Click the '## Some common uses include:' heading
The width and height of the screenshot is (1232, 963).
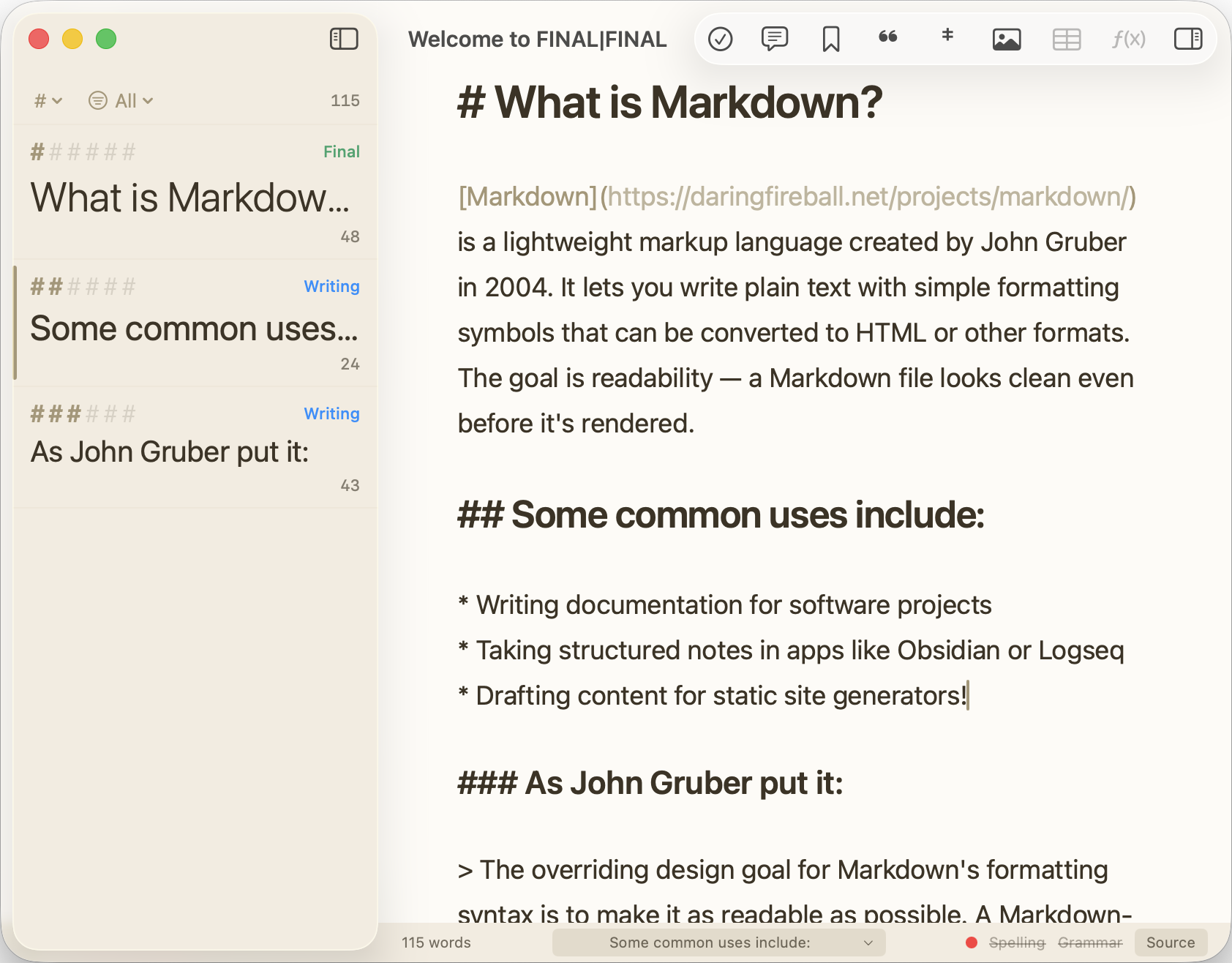pyautogui.click(x=721, y=514)
